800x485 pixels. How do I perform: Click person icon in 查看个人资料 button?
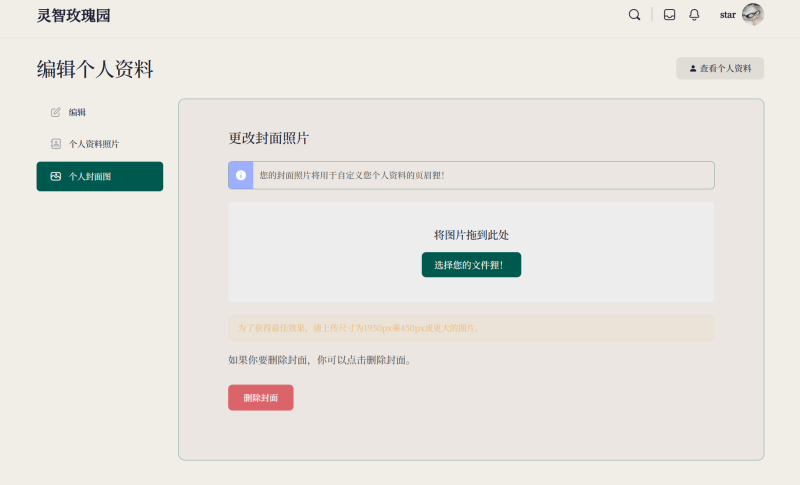[693, 68]
